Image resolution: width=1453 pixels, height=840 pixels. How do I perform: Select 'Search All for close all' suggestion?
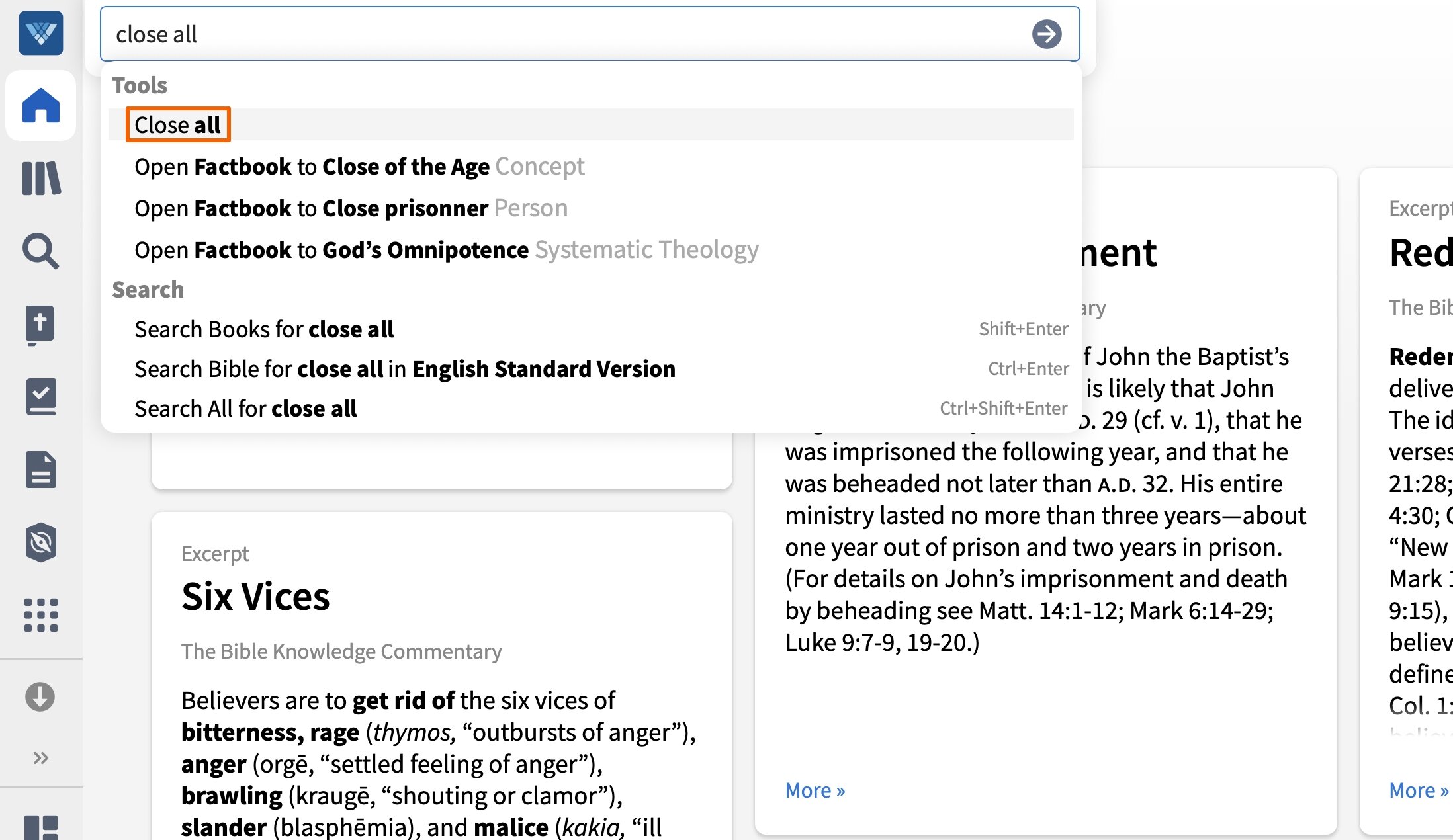point(245,409)
